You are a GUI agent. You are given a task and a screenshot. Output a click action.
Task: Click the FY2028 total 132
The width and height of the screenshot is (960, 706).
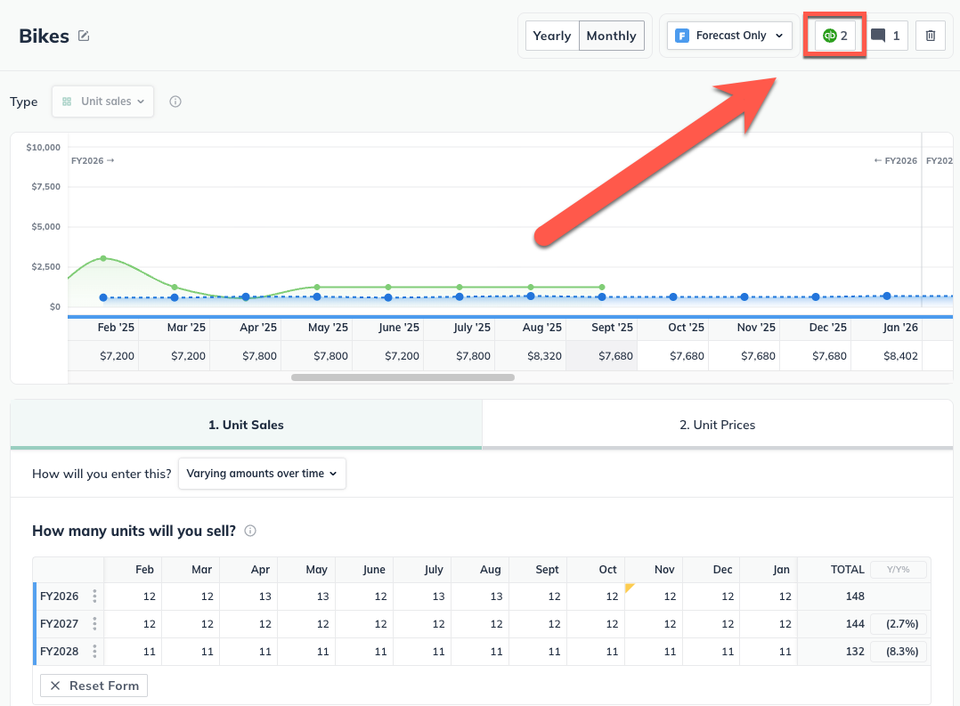pyautogui.click(x=855, y=652)
